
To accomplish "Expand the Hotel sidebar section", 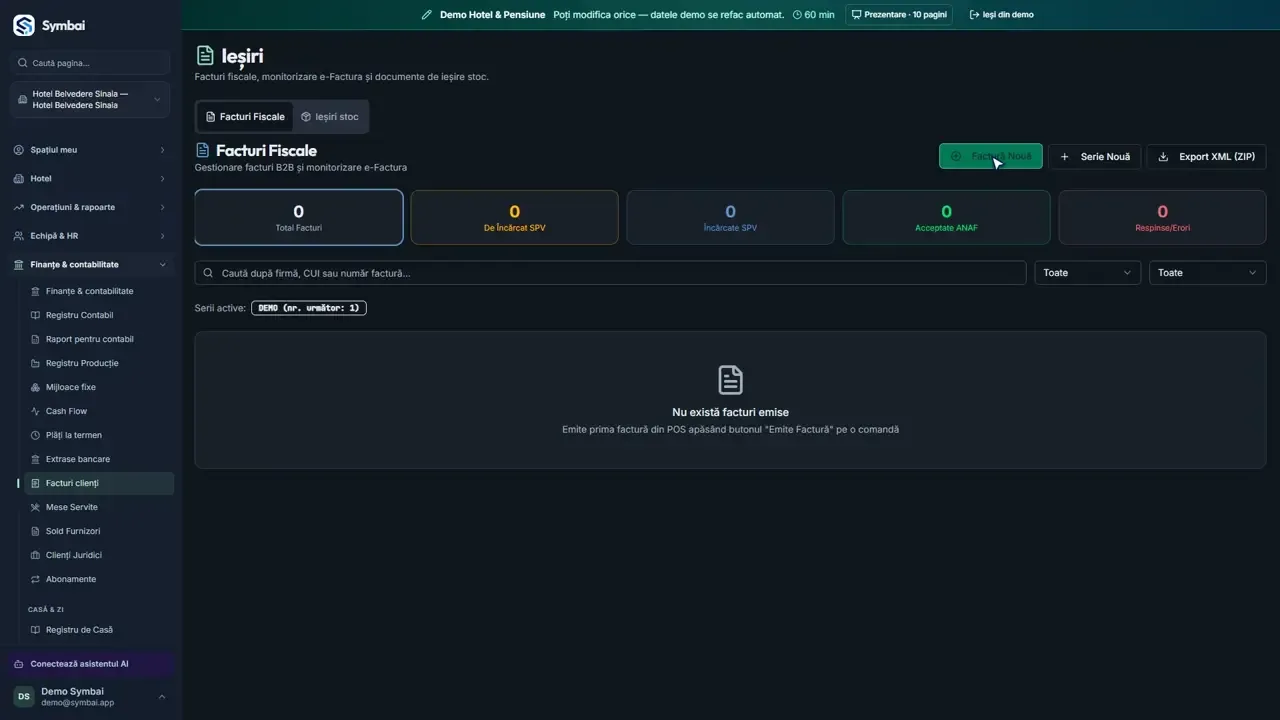I will [90, 179].
